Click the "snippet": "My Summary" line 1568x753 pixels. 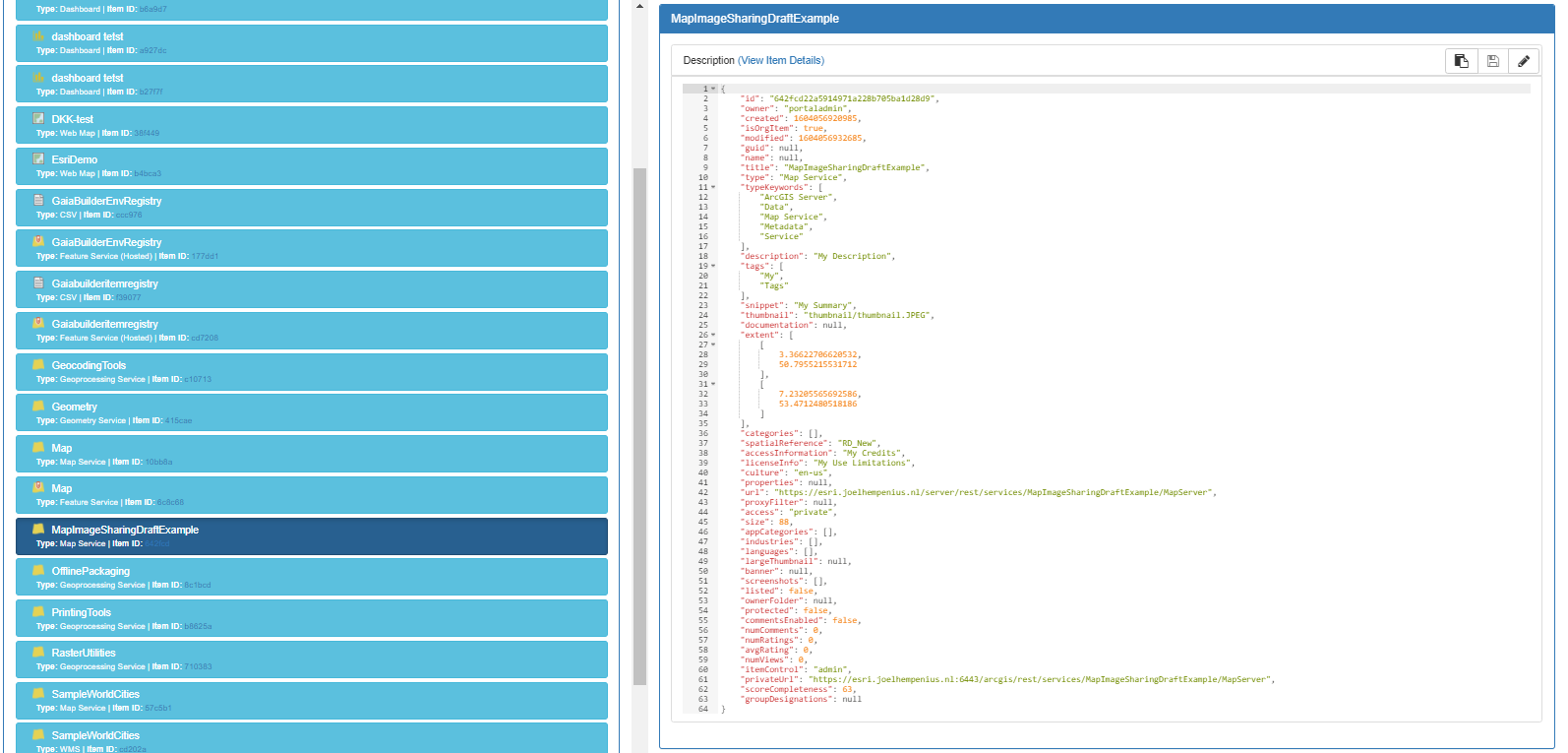pyautogui.click(x=800, y=305)
